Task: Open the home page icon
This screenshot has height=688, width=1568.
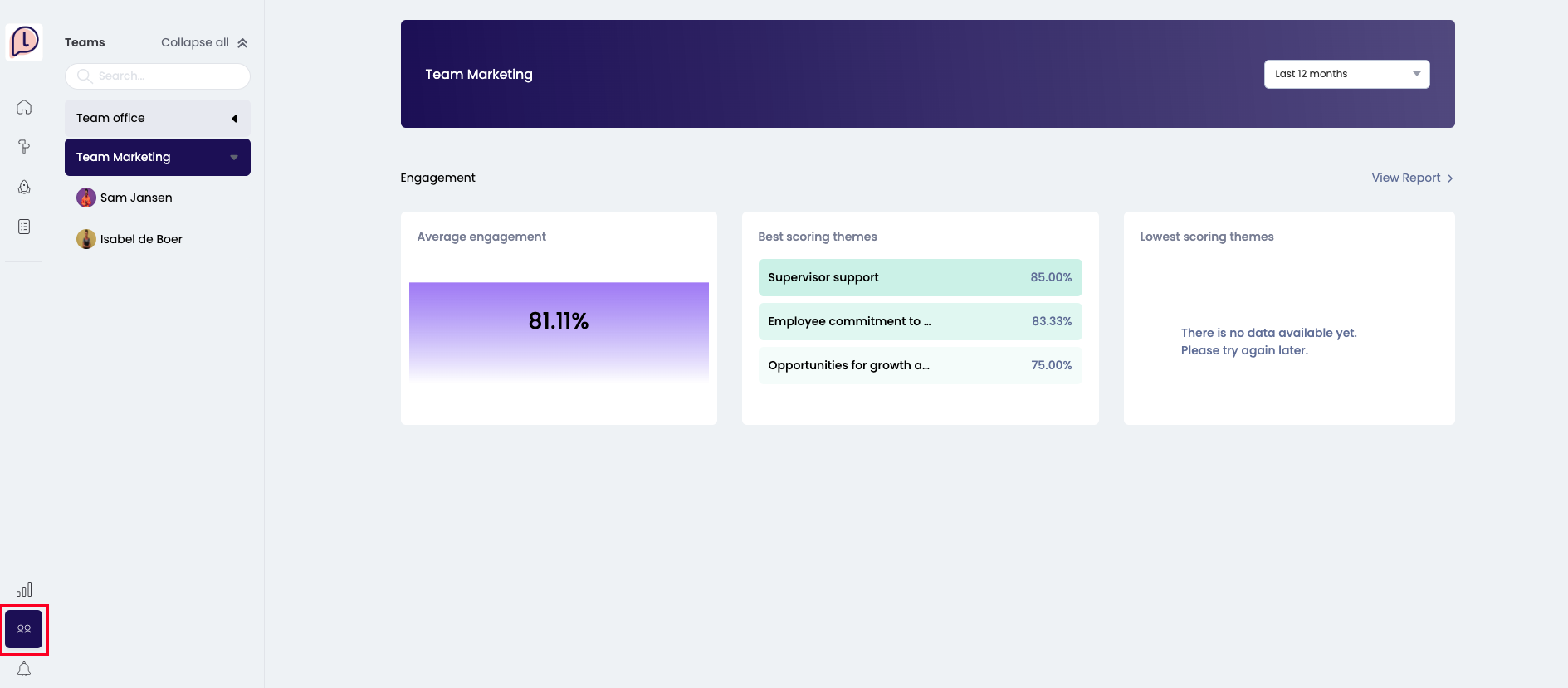Action: pos(24,107)
